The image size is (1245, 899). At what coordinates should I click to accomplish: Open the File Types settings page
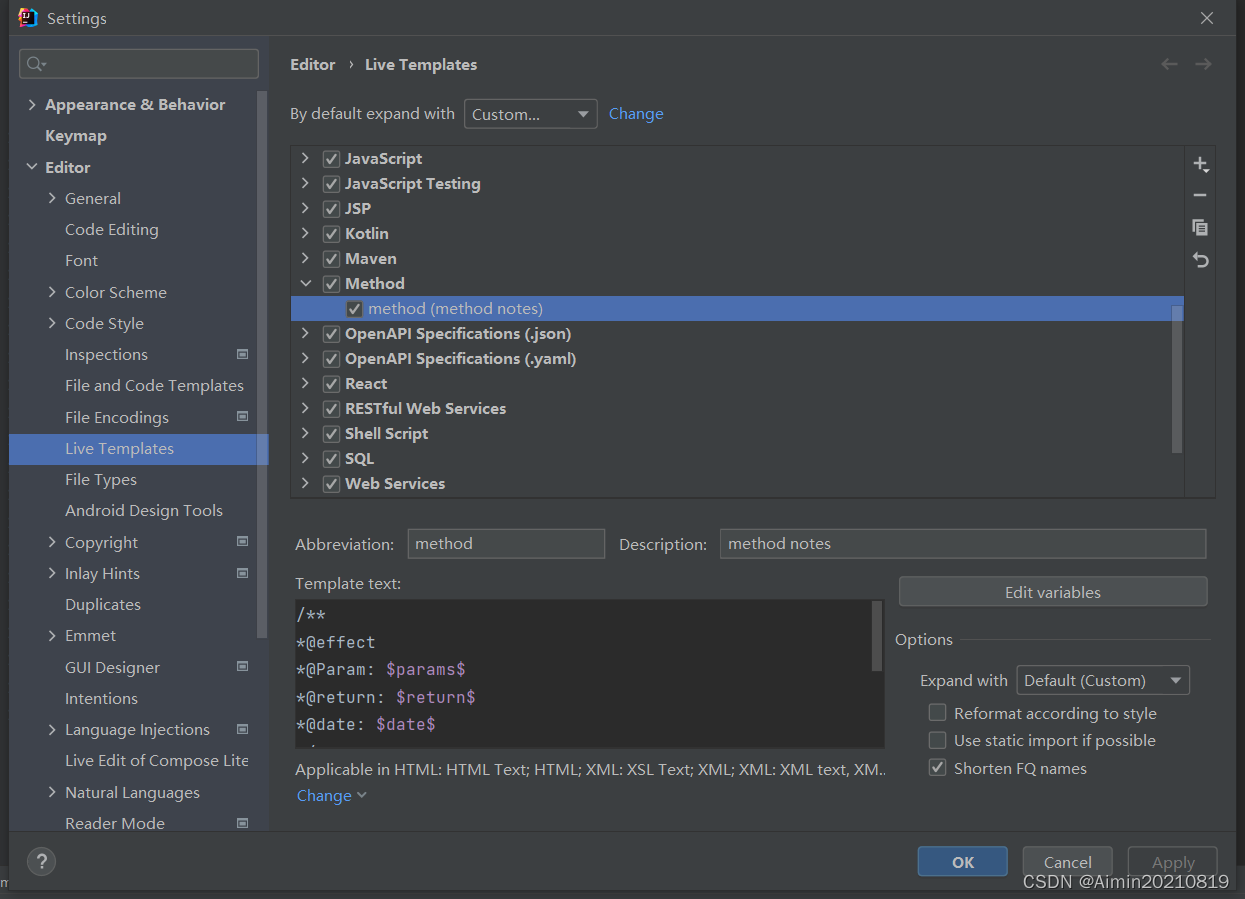101,480
